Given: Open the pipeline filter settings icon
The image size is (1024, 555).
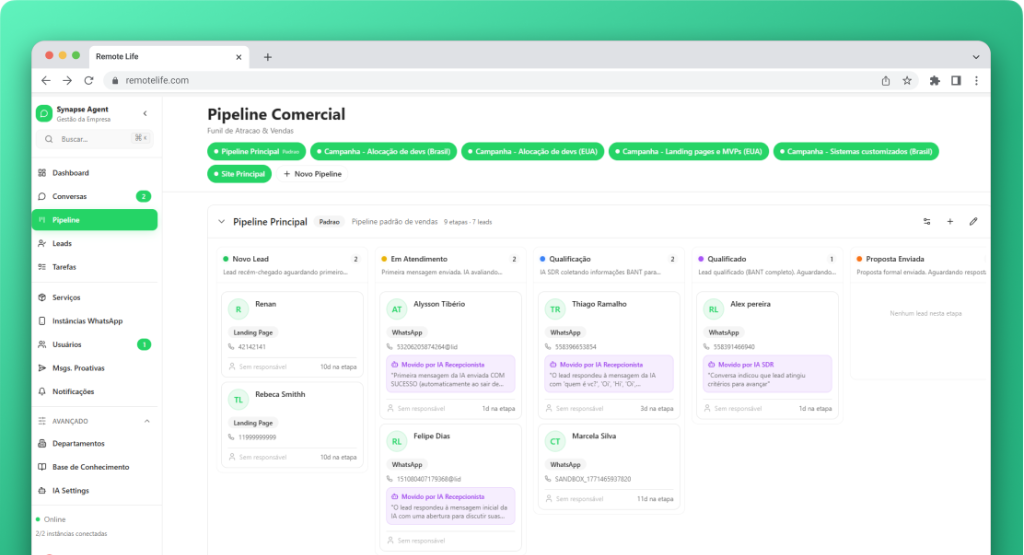Looking at the screenshot, I should [926, 221].
